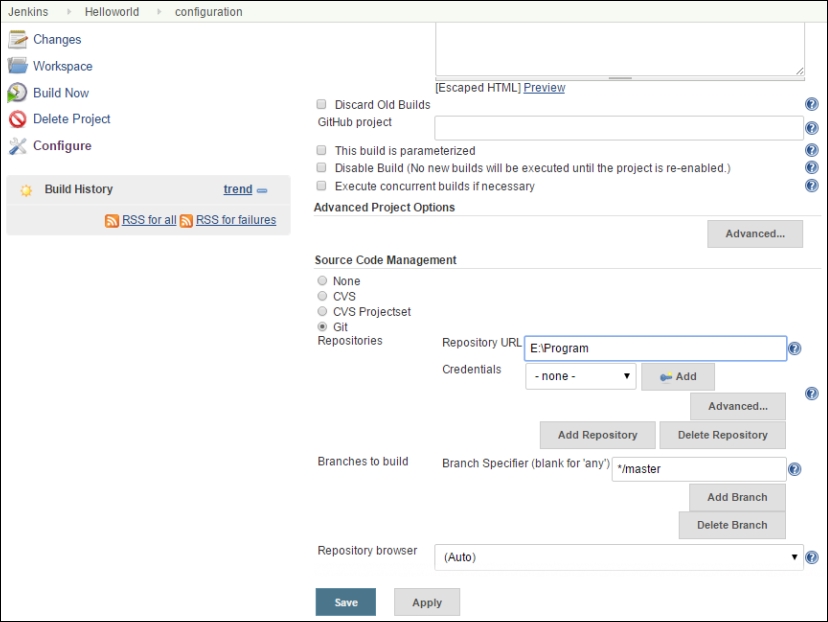Open the trend link
The image size is (828, 622).
point(238,189)
